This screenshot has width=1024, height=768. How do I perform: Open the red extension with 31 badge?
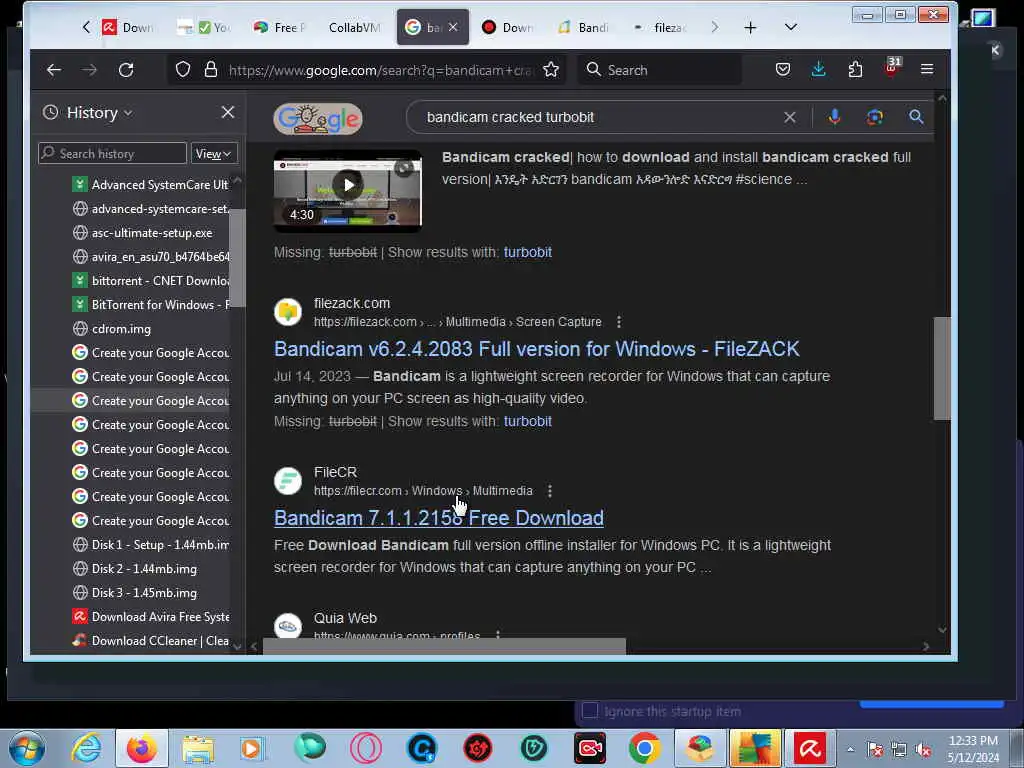(892, 68)
